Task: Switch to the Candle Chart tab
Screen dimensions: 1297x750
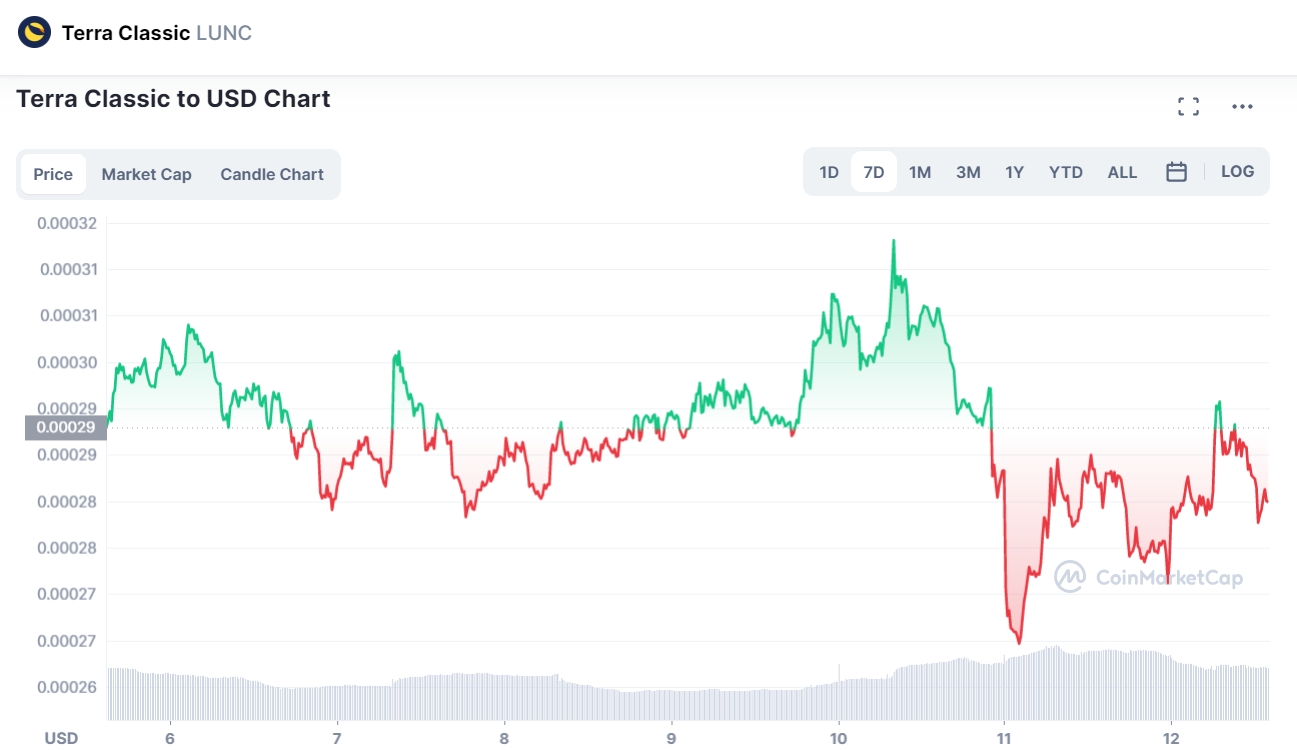Action: [272, 174]
